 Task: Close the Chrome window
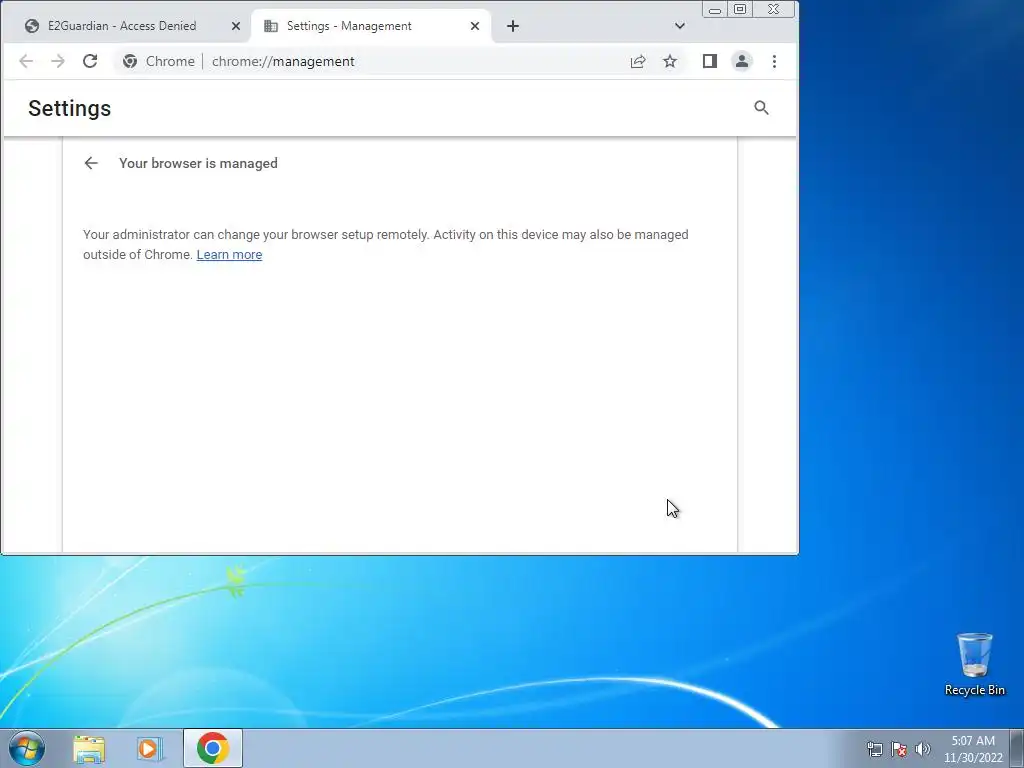[774, 9]
